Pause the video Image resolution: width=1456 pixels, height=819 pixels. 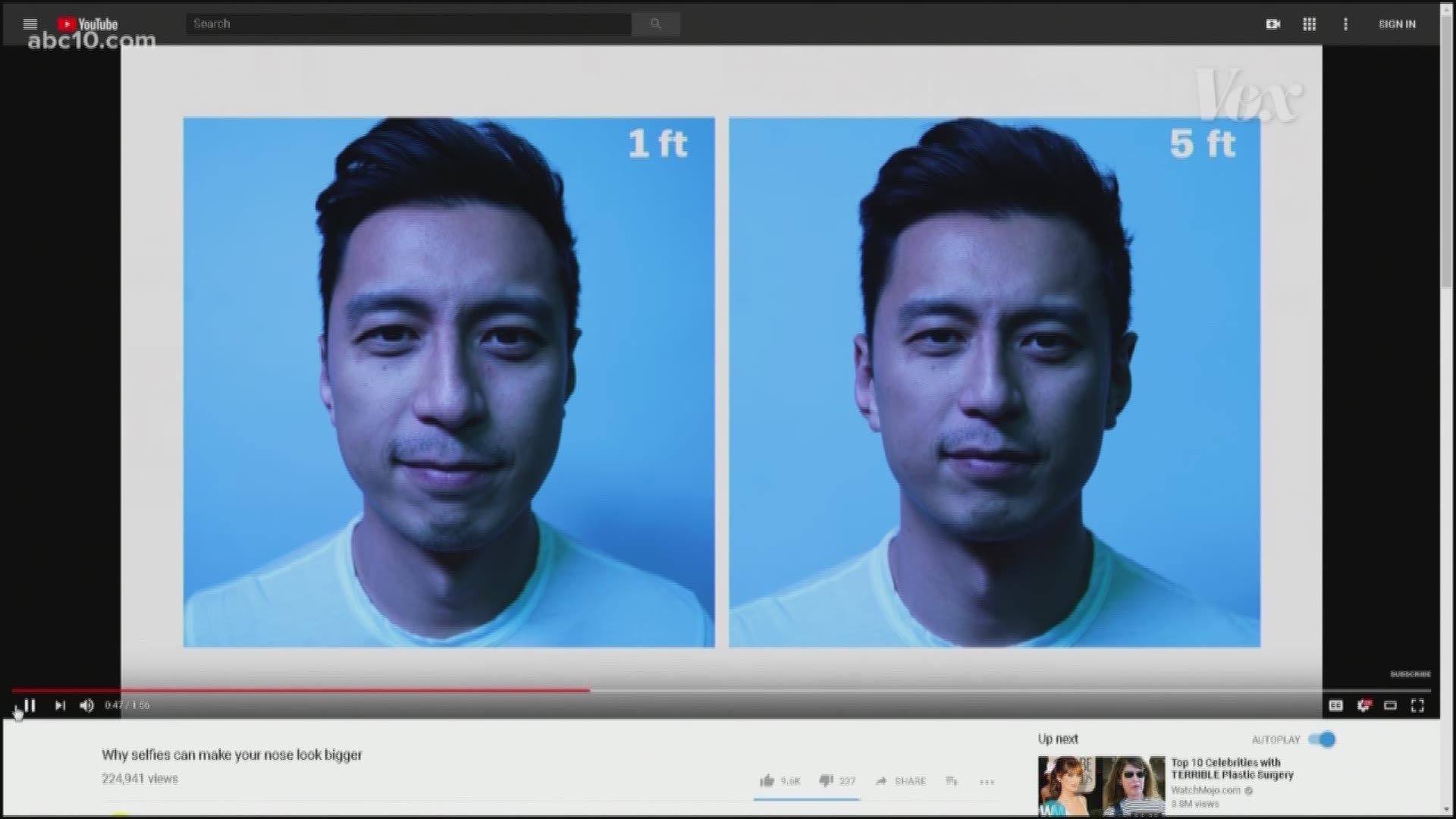(30, 705)
